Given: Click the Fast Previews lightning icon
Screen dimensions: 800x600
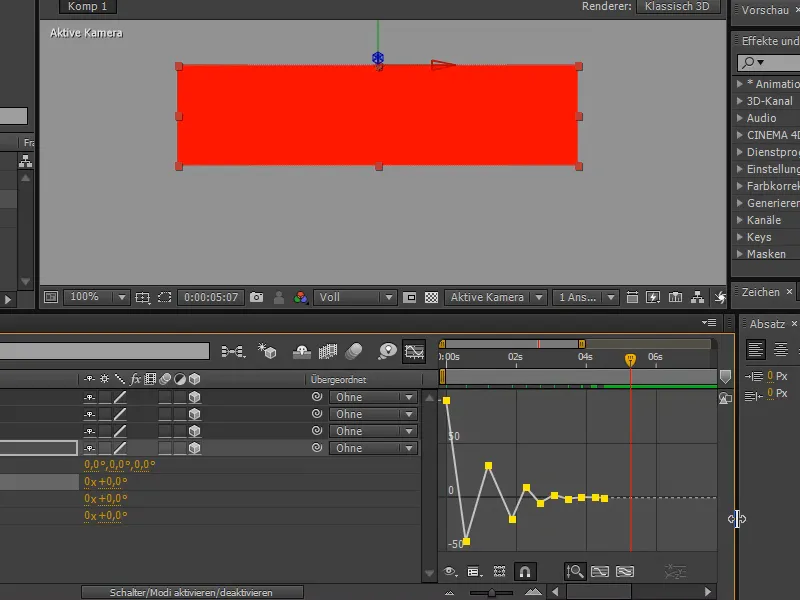Looking at the screenshot, I should pos(653,297).
